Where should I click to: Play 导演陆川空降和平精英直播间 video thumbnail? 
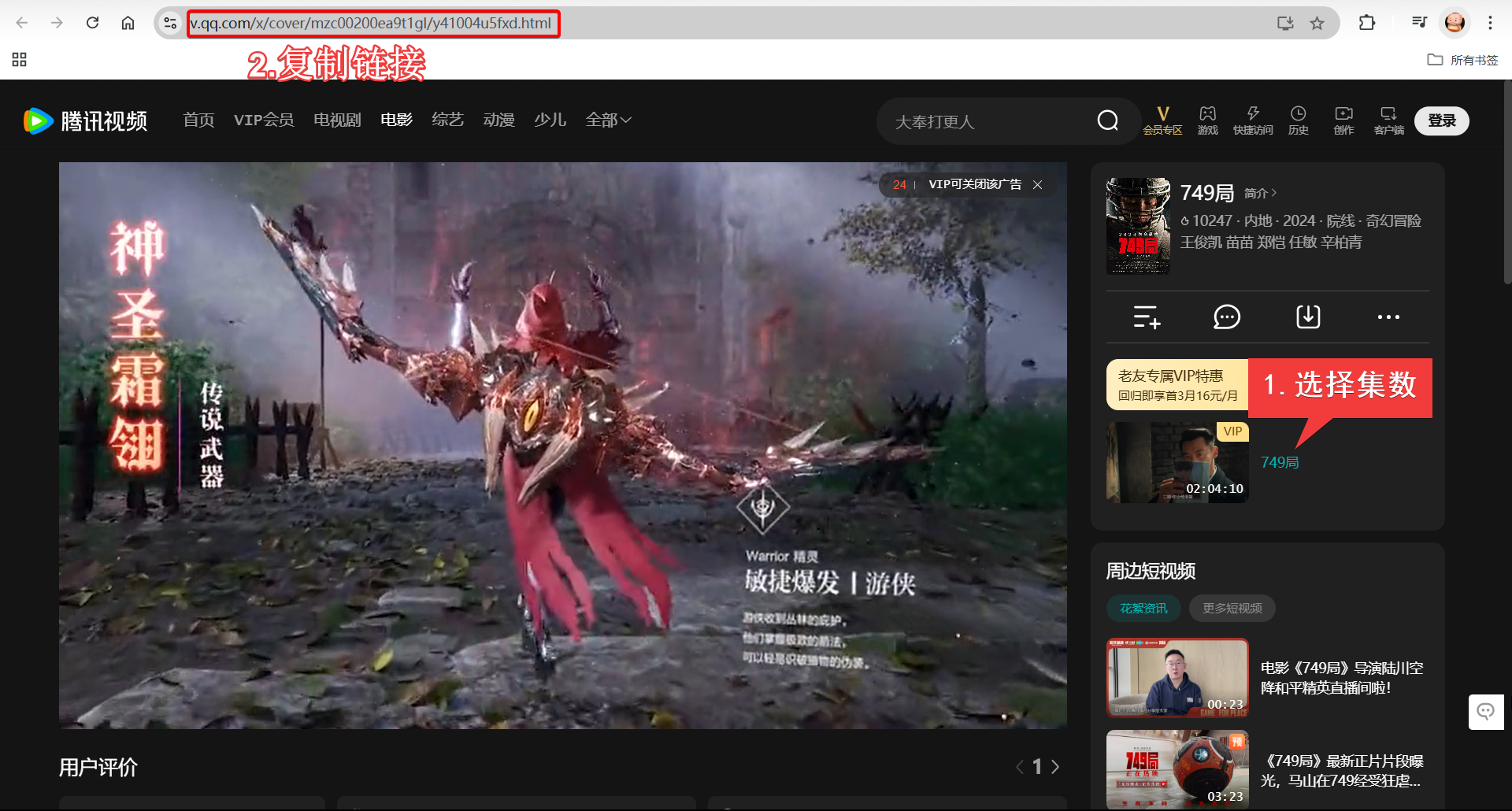coord(1177,677)
